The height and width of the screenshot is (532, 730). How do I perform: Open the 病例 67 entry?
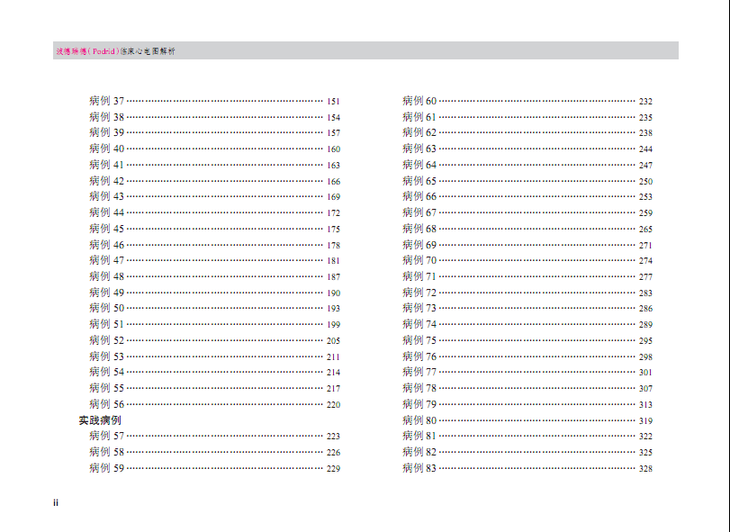tap(420, 213)
